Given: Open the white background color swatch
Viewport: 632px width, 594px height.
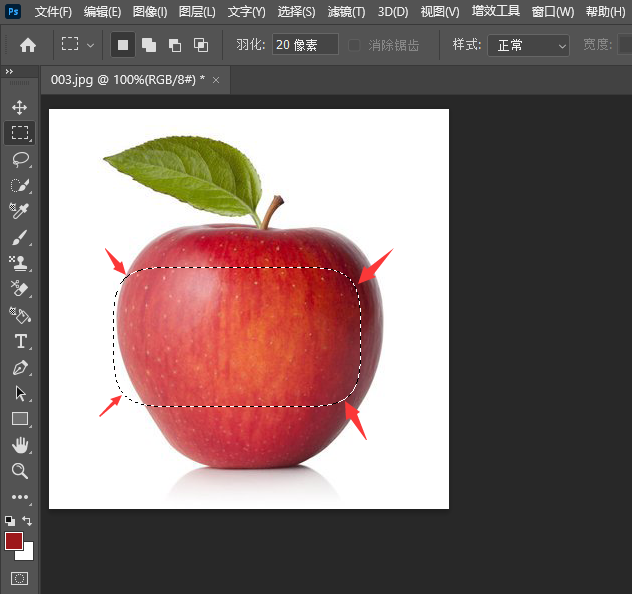Looking at the screenshot, I should tap(27, 554).
